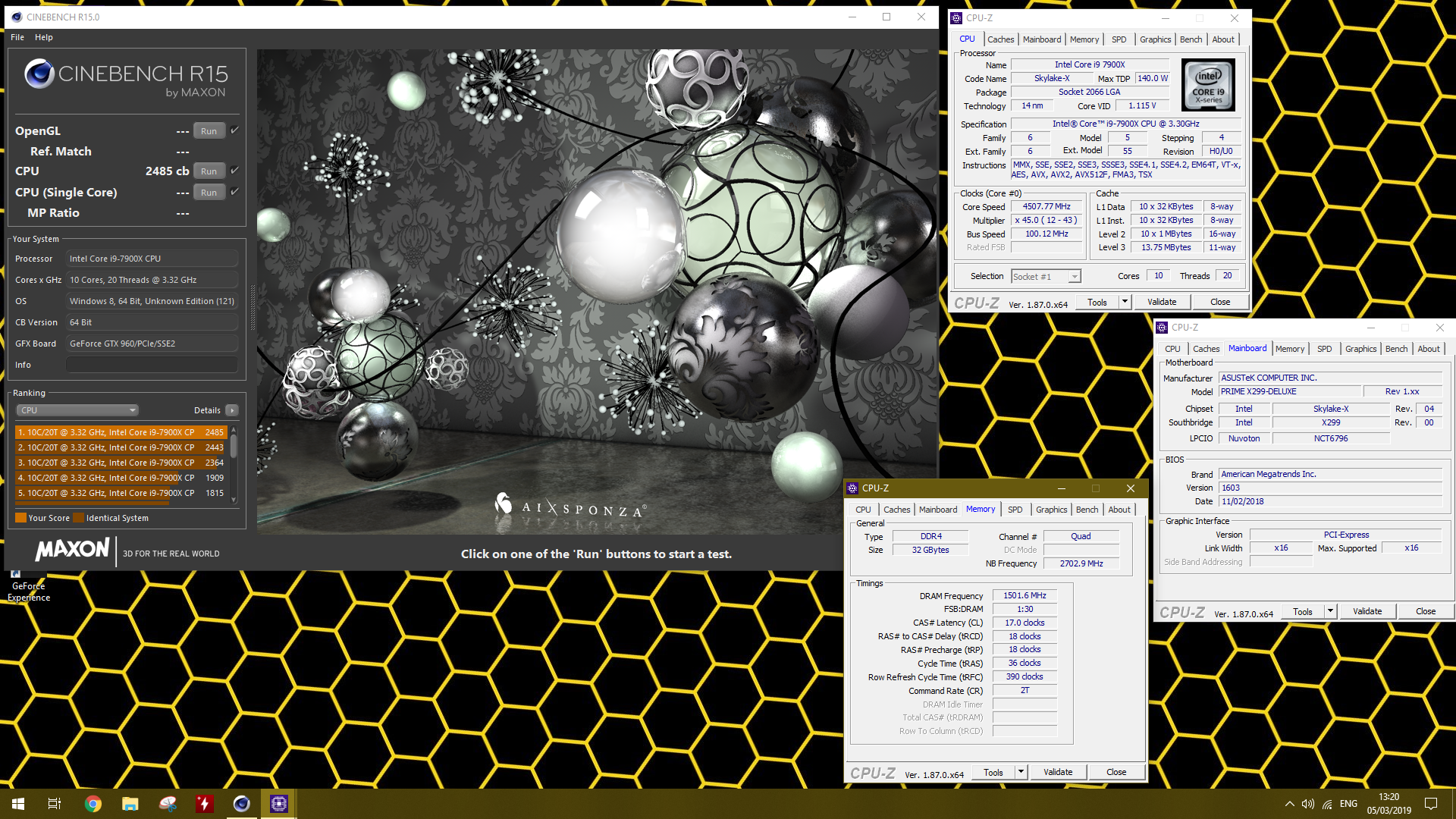1456x819 pixels.
Task: Open the Cinebench File menu
Action: tap(17, 37)
